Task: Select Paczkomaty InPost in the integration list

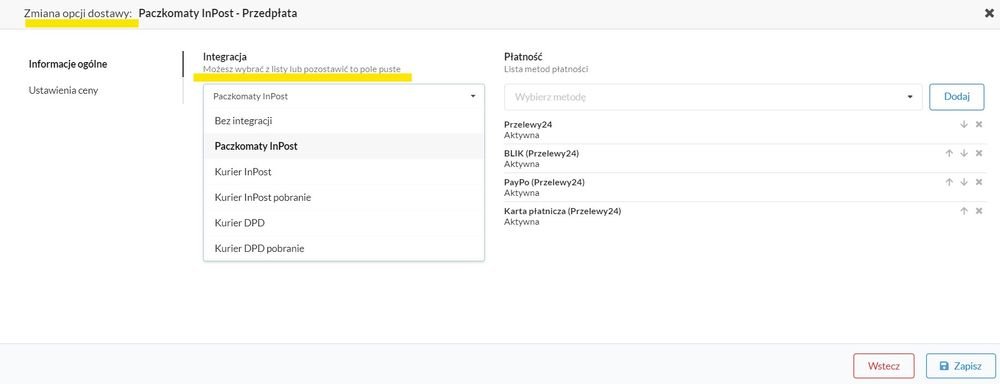Action: pos(344,146)
